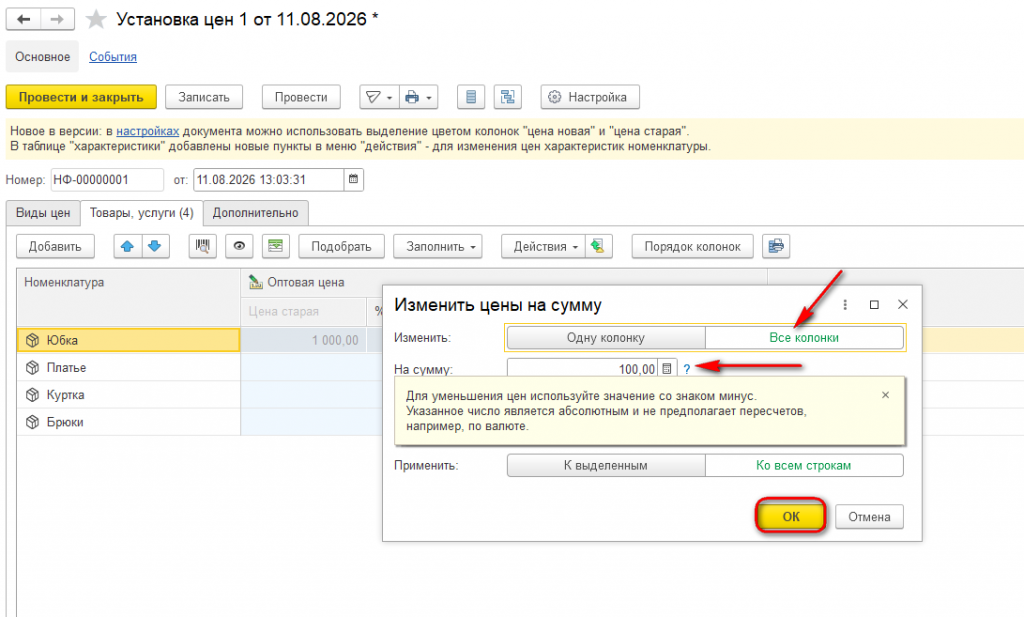Open the print icon dropdown
The width and height of the screenshot is (1024, 617).
click(418, 97)
